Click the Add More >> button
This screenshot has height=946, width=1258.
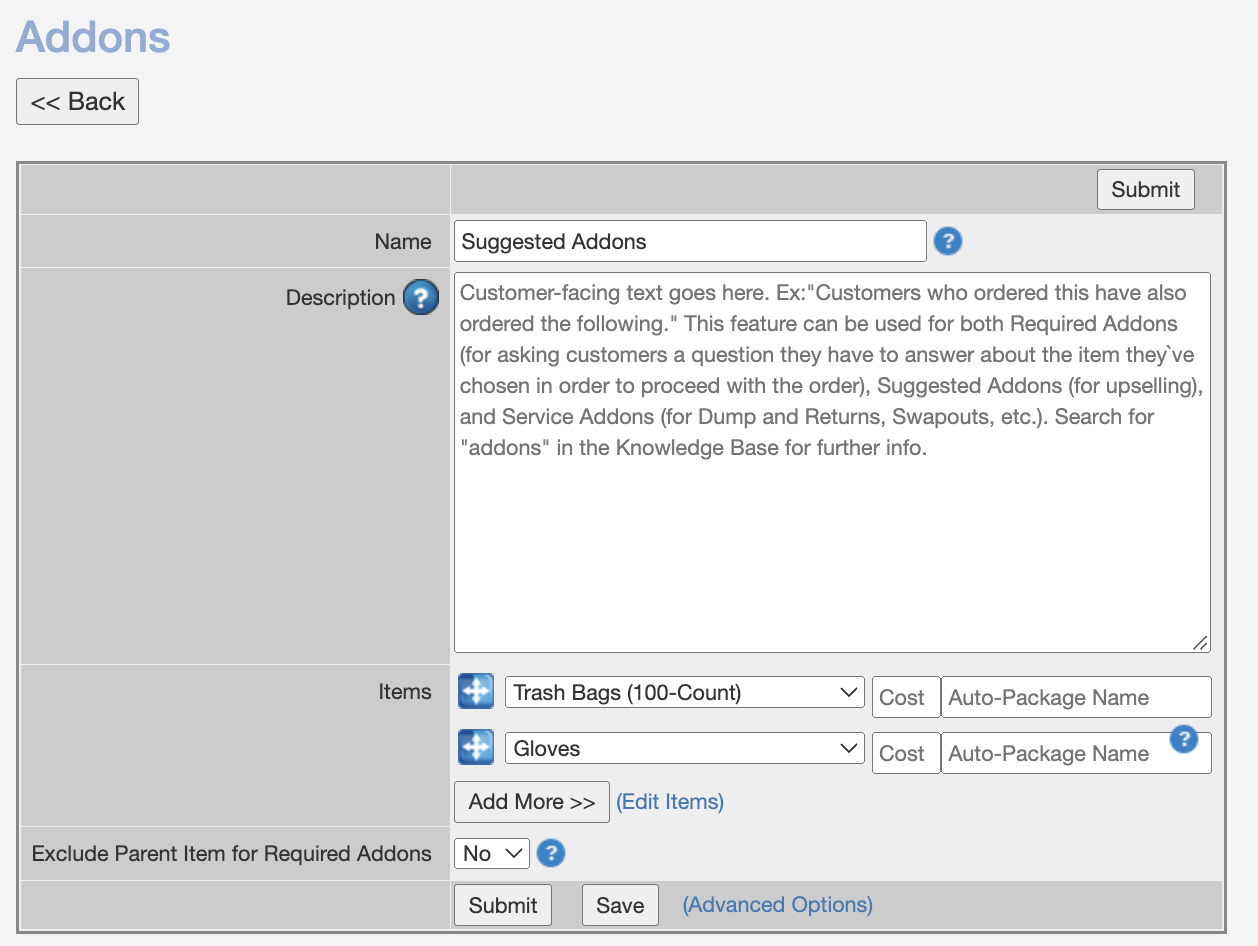click(x=532, y=802)
